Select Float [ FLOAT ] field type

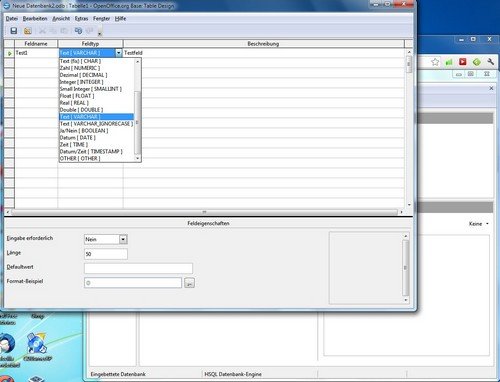97,96
